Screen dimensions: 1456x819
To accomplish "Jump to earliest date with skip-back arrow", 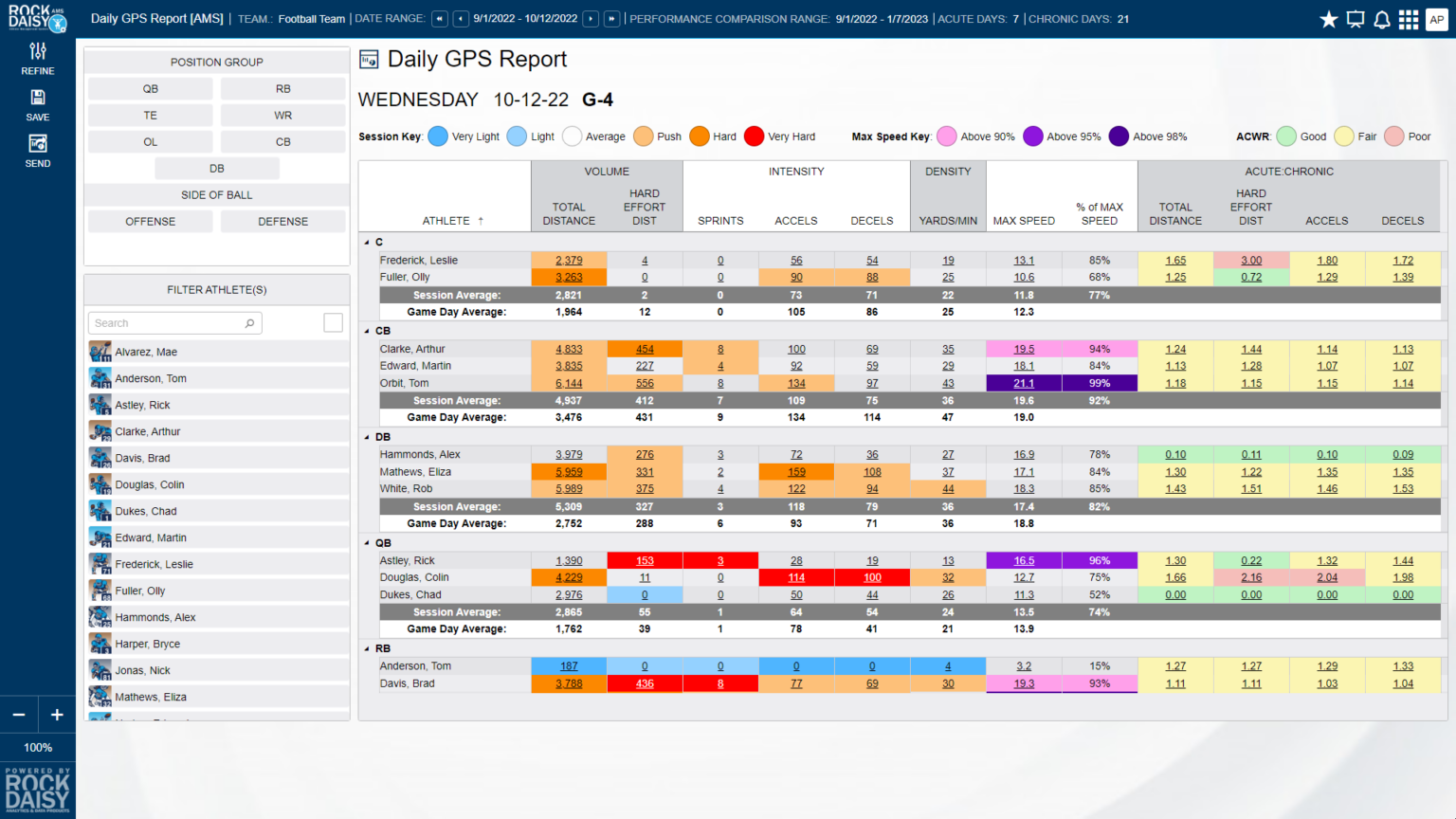I will pyautogui.click(x=439, y=18).
